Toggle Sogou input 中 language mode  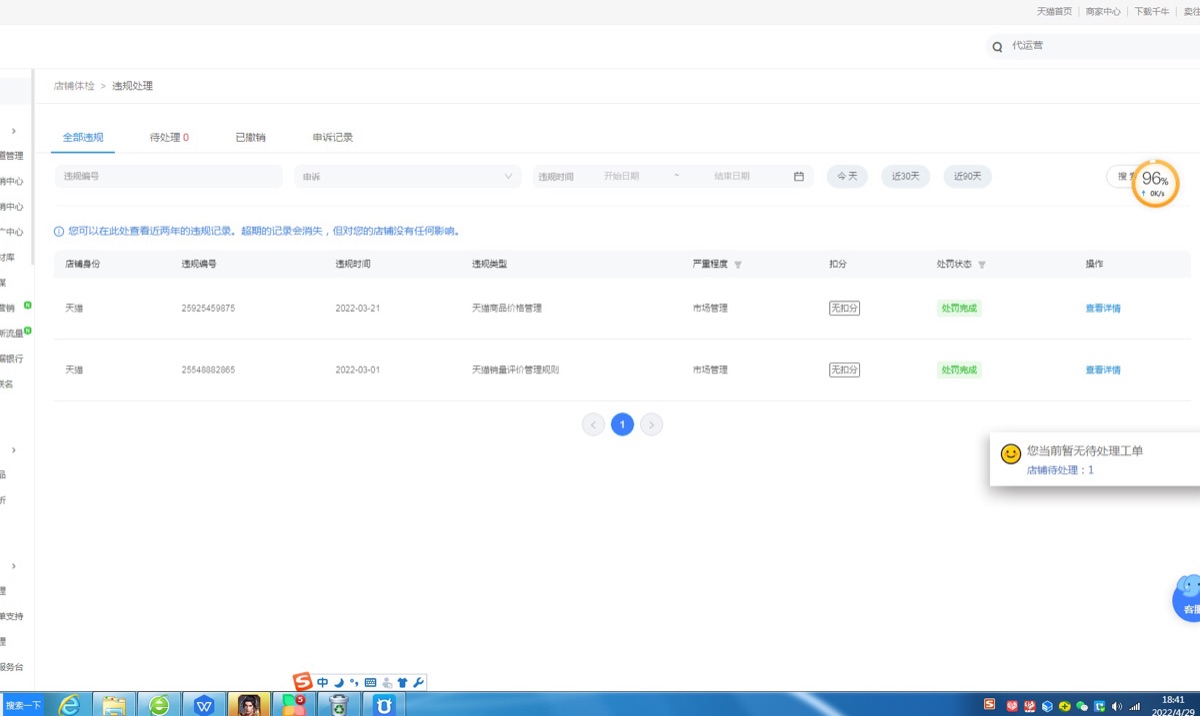(323, 682)
